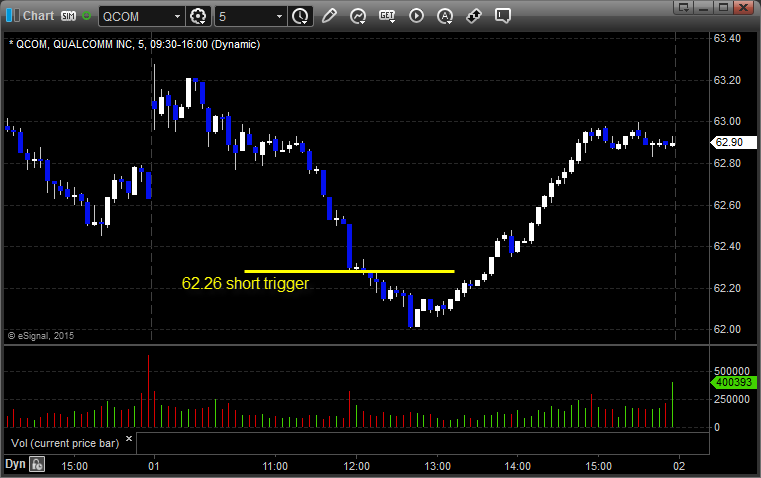Open the time template clock menu
The image size is (761, 478).
[x=299, y=16]
